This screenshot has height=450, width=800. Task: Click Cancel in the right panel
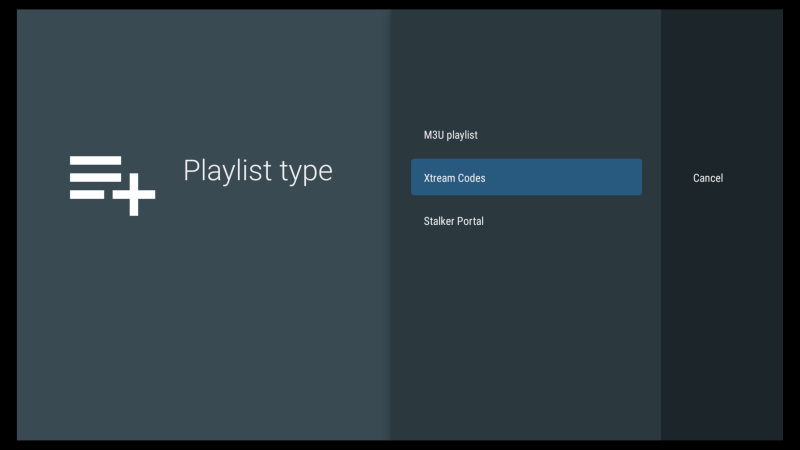click(x=708, y=178)
